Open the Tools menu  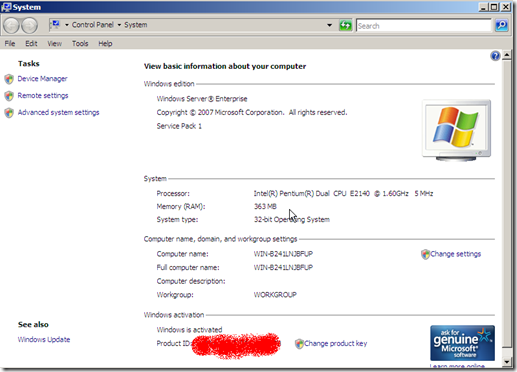(x=80, y=44)
